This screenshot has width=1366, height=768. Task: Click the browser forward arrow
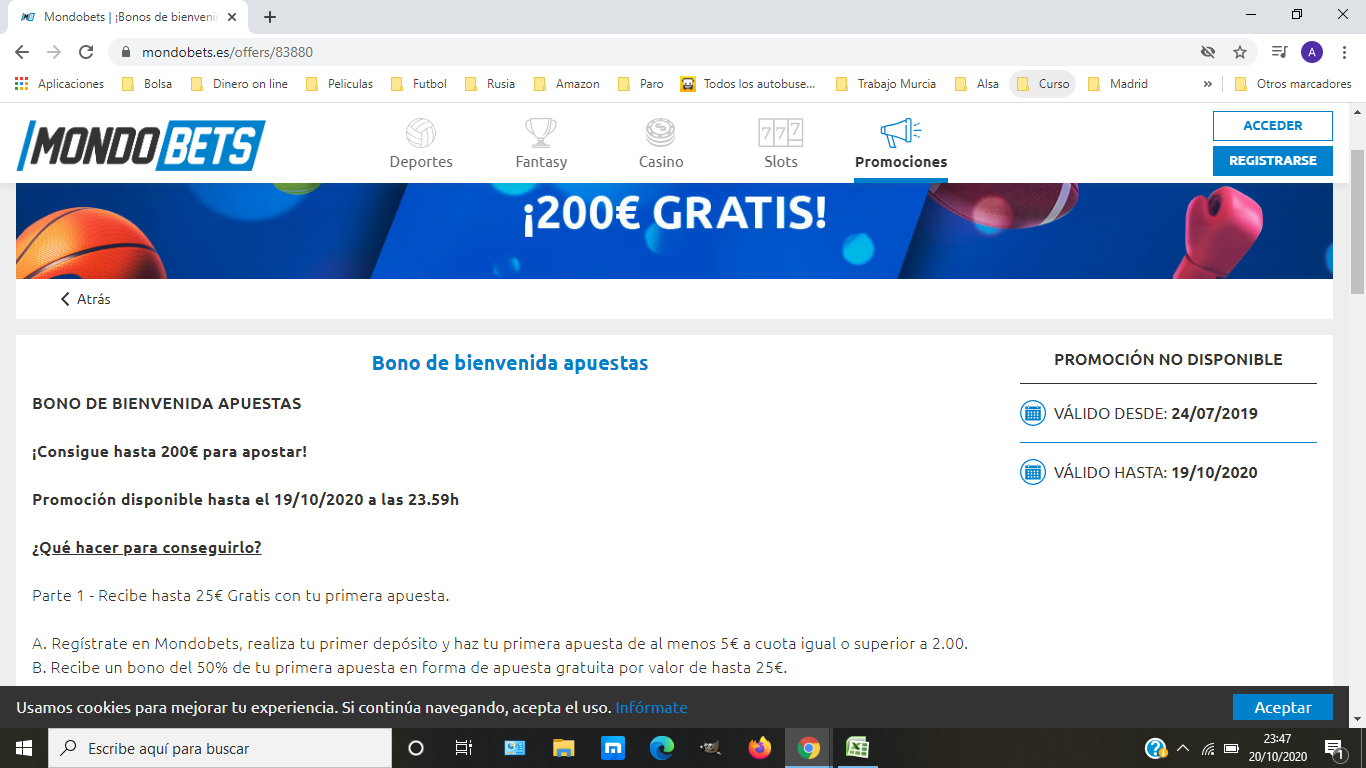click(54, 52)
